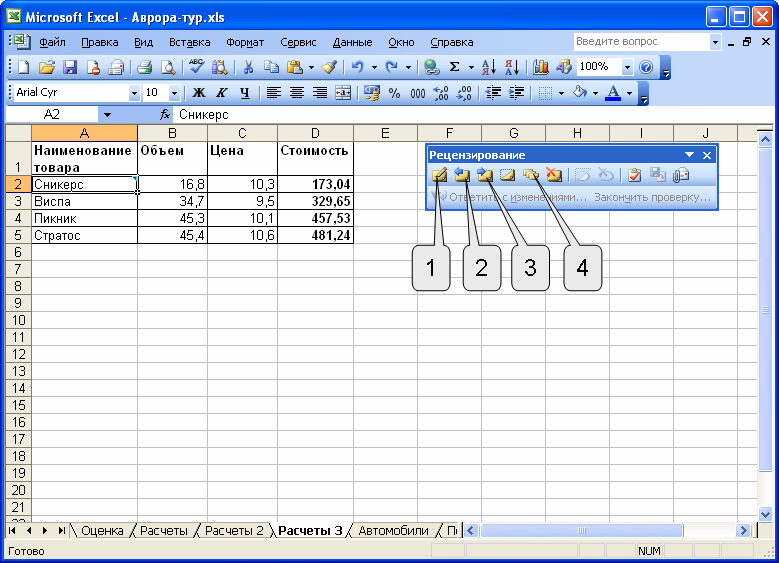Switch to the Оценка sheet tab
779x563 pixels.
(x=102, y=531)
